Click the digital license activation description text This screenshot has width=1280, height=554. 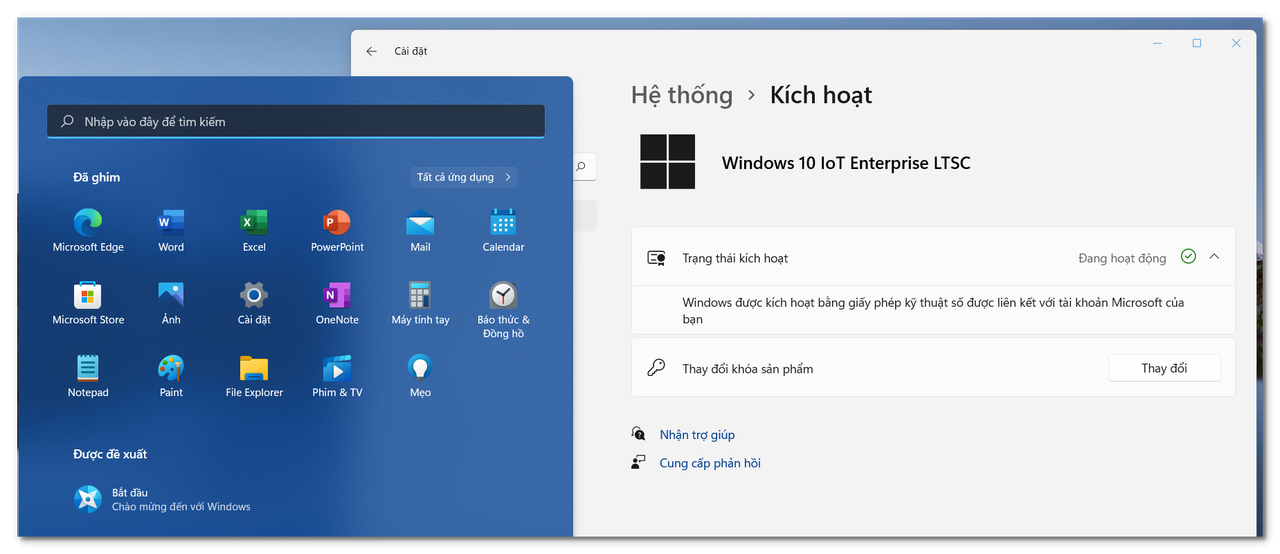pos(933,310)
